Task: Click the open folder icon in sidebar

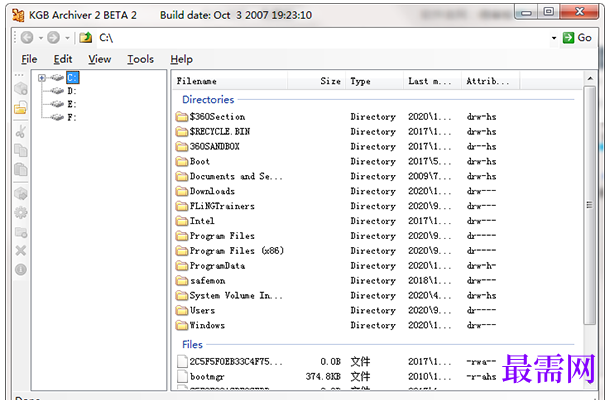Action: point(21,108)
